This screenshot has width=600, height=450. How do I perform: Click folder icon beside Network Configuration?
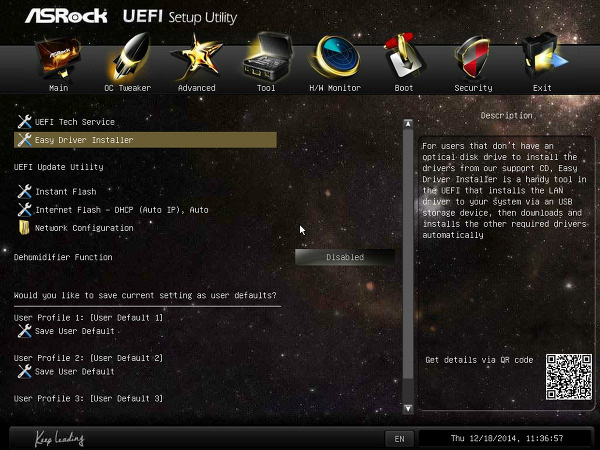[24, 227]
